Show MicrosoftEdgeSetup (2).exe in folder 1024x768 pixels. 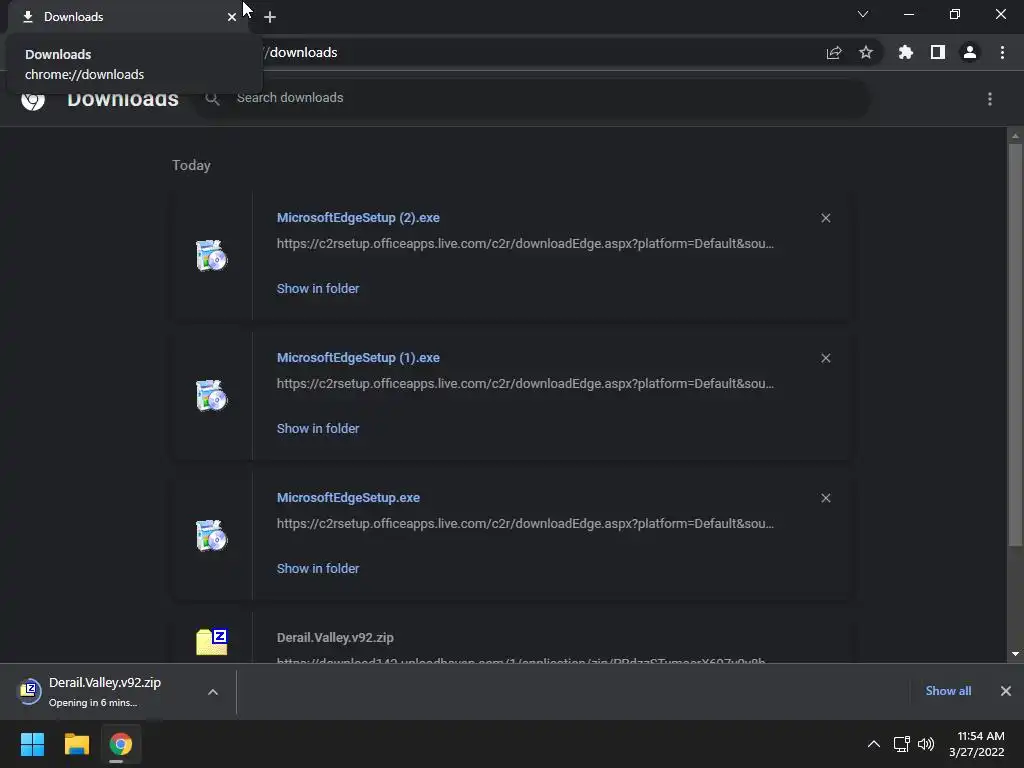[x=318, y=289]
